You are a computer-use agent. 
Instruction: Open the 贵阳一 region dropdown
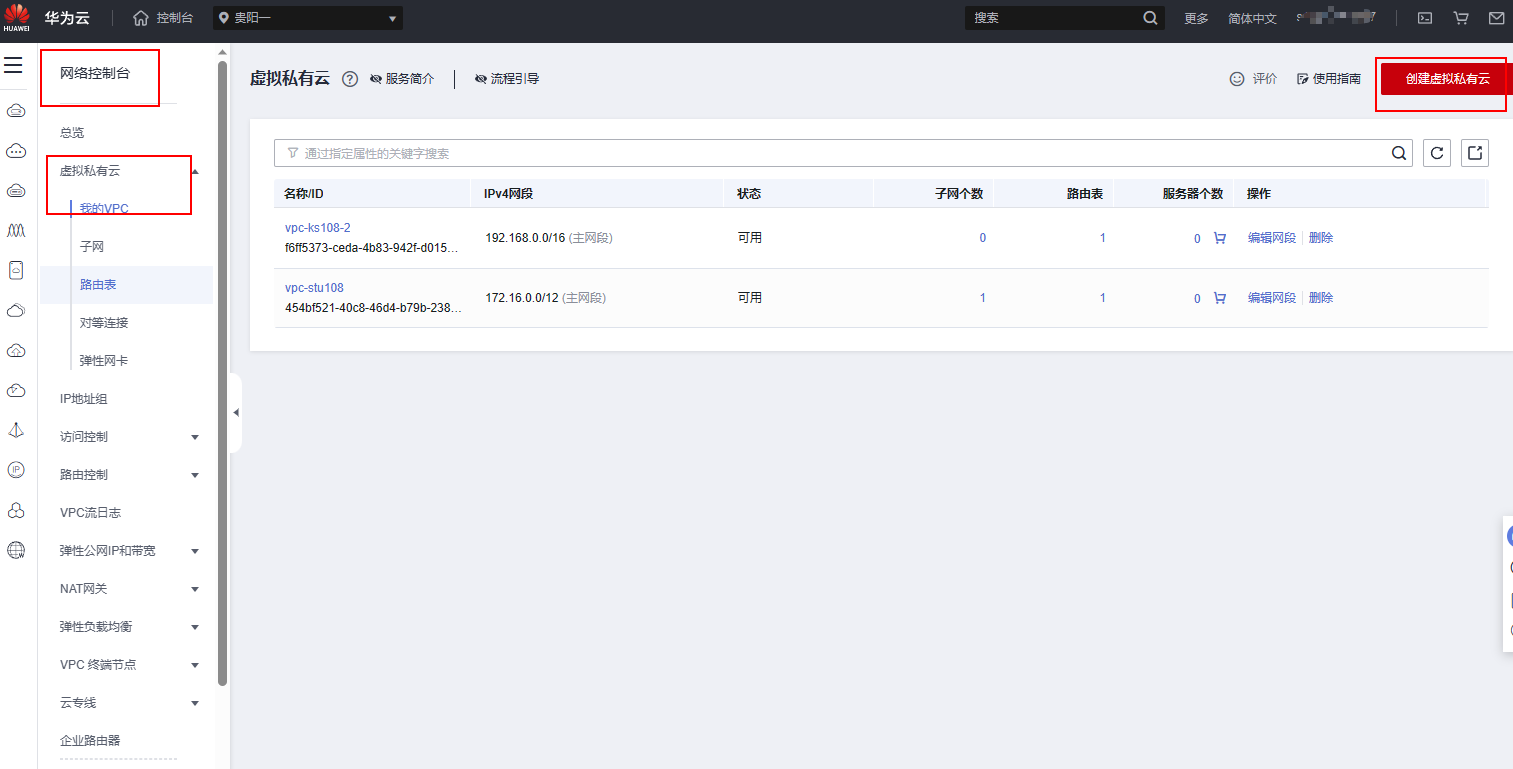308,18
